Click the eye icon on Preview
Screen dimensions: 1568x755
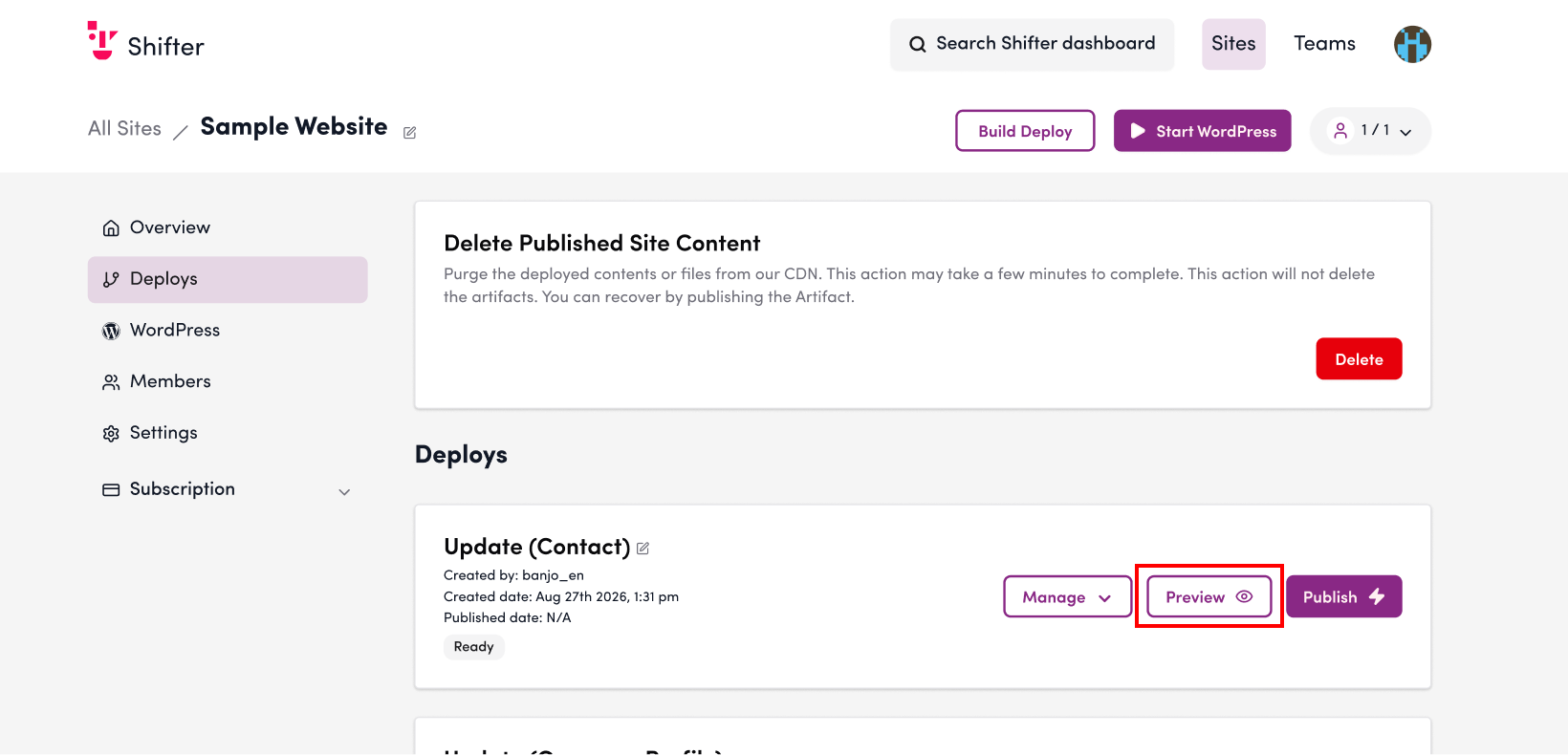1244,596
